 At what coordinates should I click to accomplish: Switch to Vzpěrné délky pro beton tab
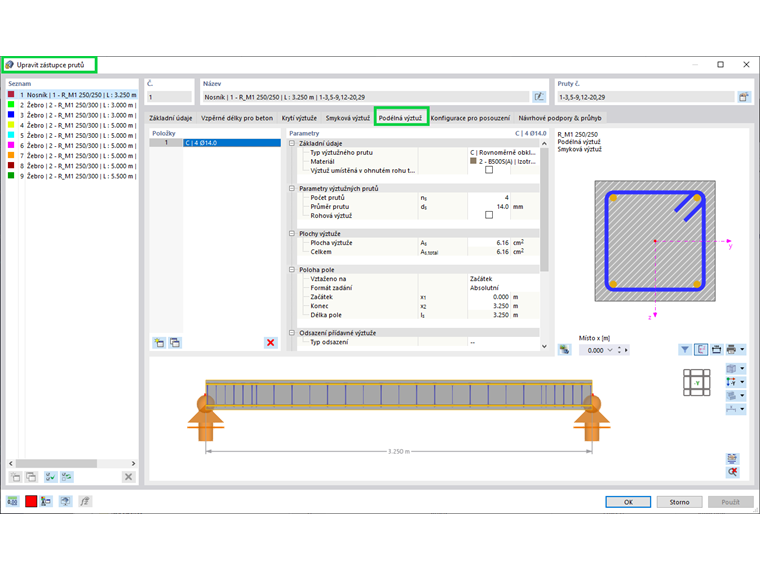click(x=237, y=118)
